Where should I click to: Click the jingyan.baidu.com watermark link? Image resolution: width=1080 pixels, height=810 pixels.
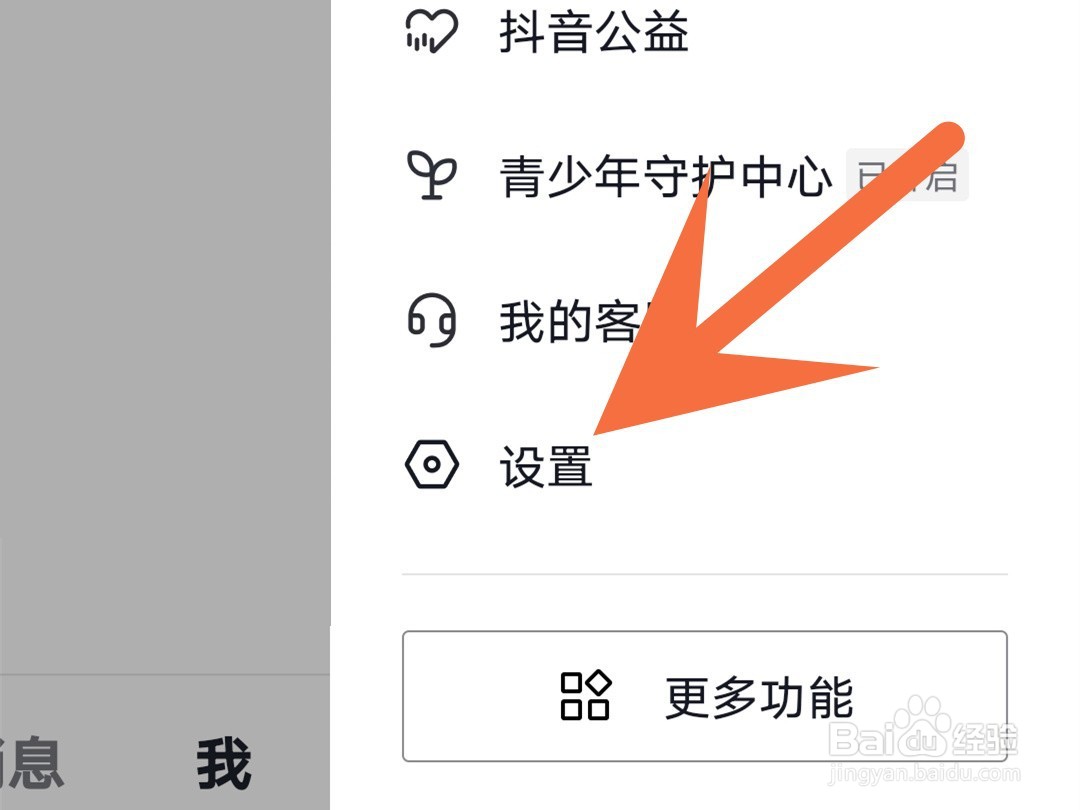[x=924, y=773]
